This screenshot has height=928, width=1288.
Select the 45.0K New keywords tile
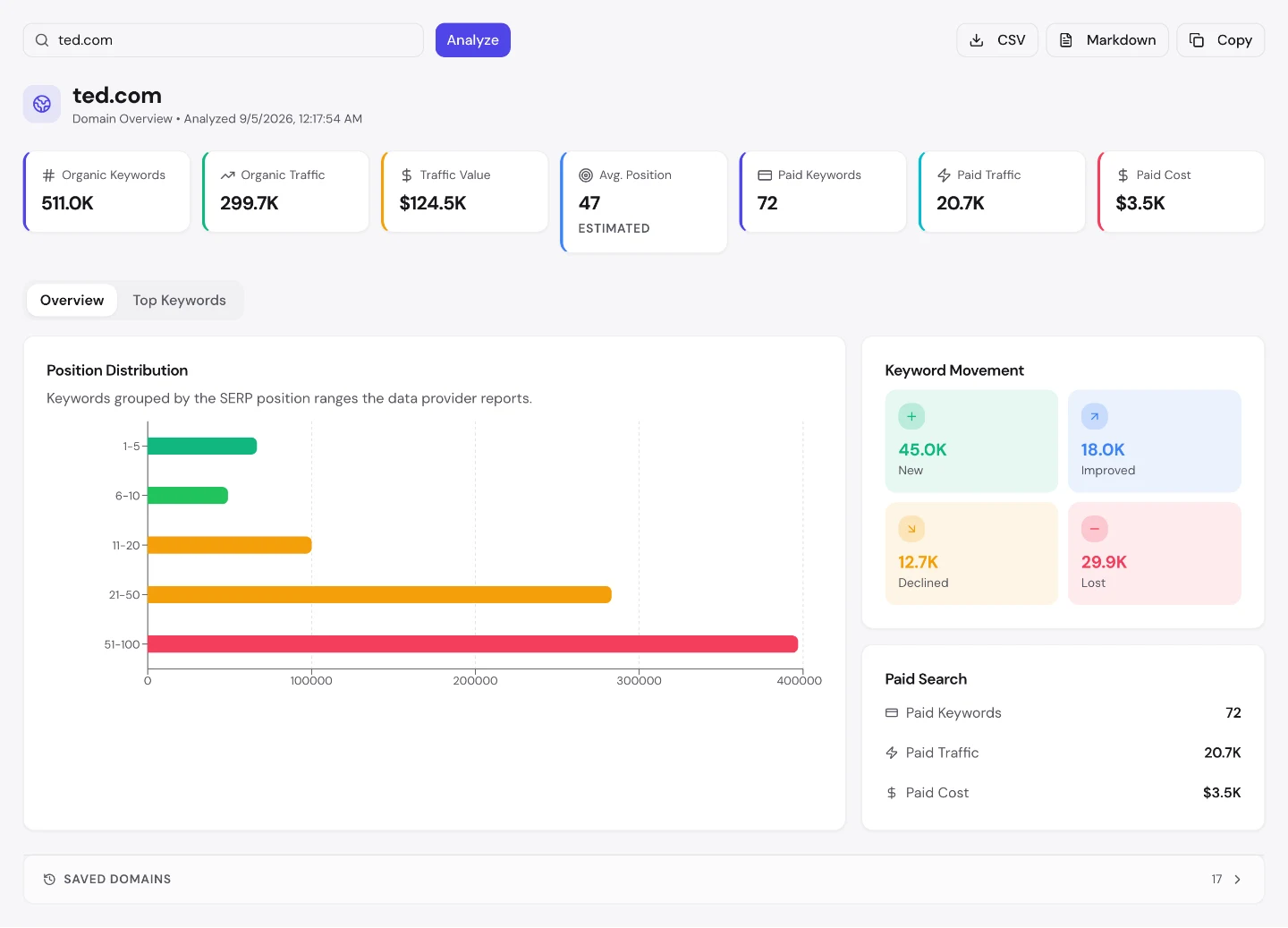point(971,441)
